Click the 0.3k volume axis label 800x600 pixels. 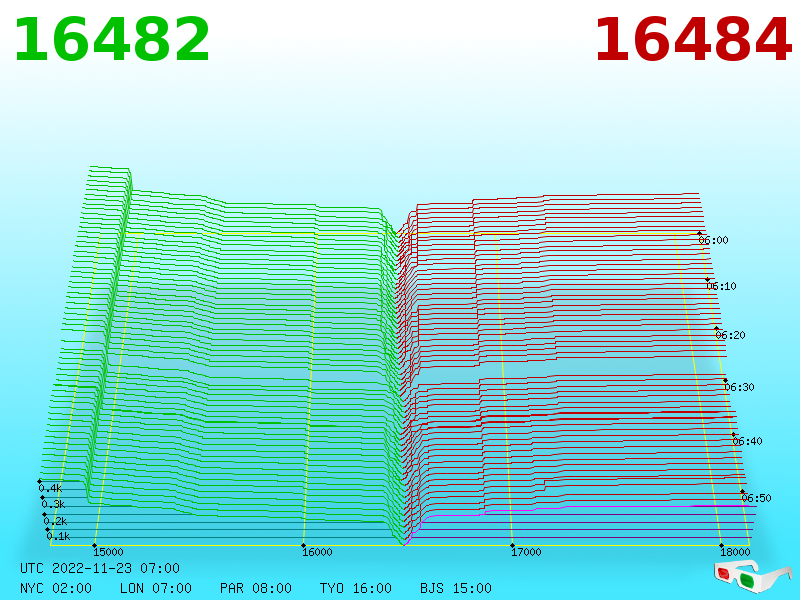click(54, 505)
